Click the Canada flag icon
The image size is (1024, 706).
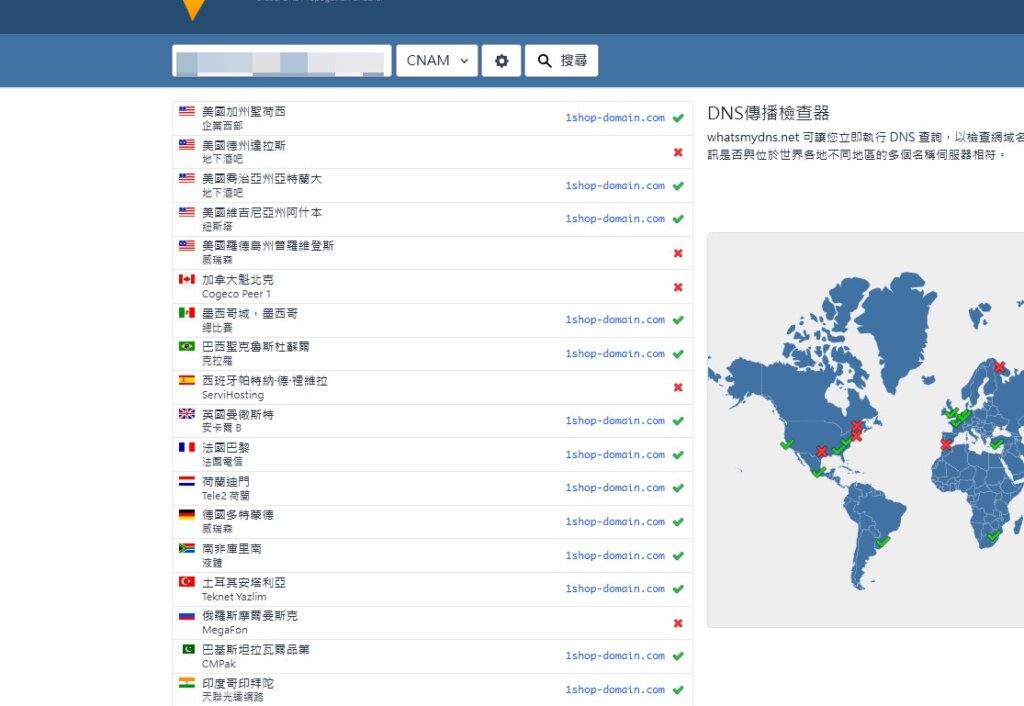(x=187, y=280)
